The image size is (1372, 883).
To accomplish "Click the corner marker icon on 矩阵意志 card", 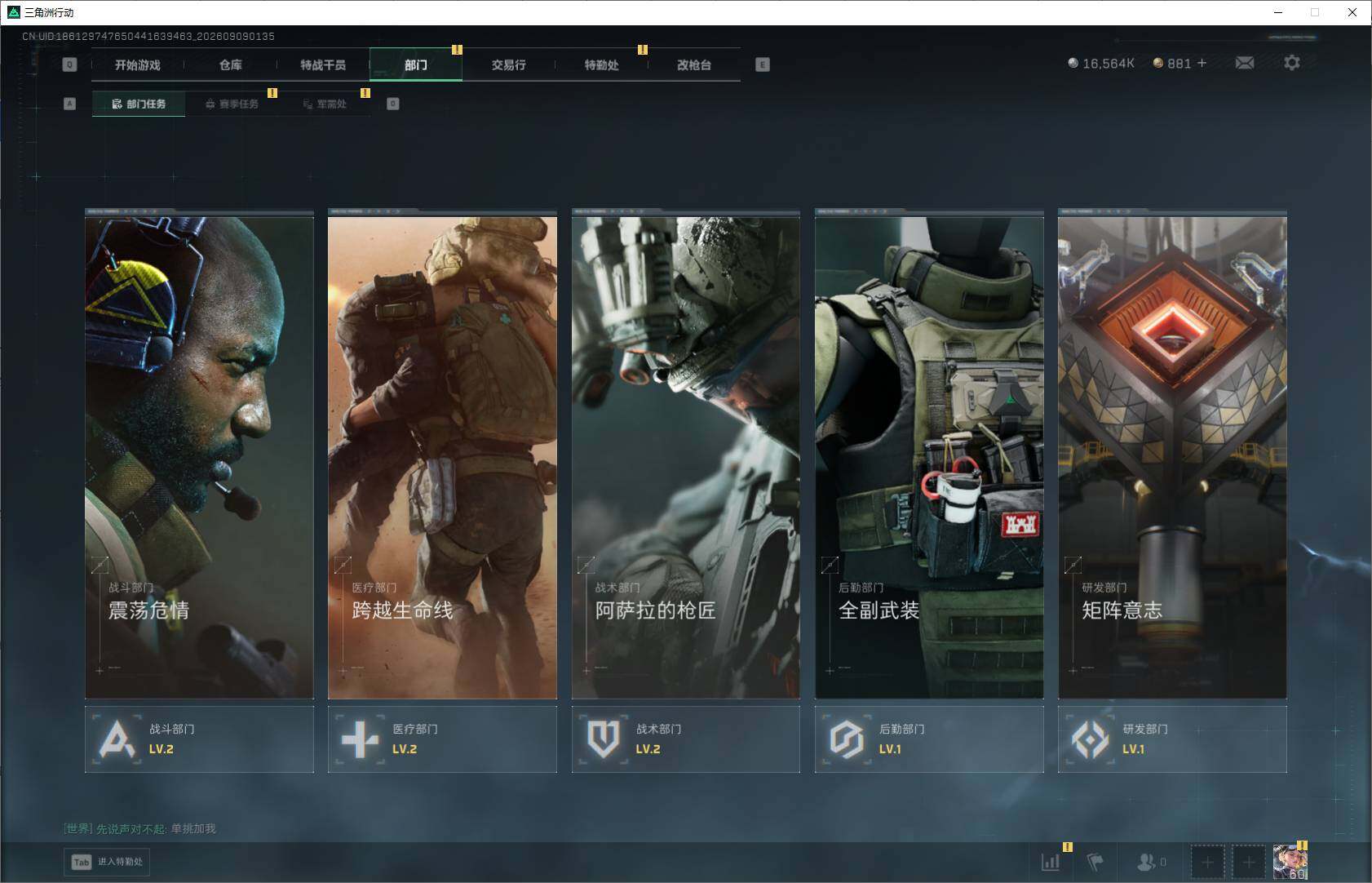I will click(x=1073, y=565).
